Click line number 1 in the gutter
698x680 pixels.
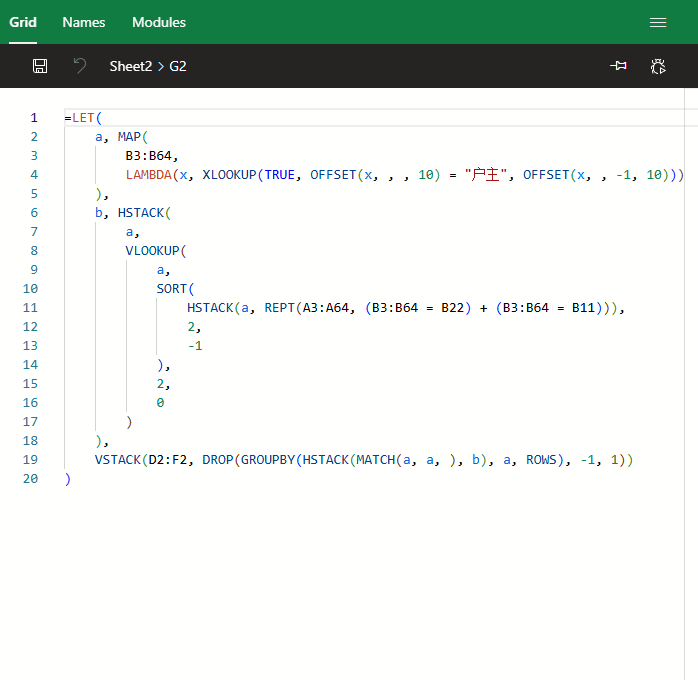tap(34, 118)
